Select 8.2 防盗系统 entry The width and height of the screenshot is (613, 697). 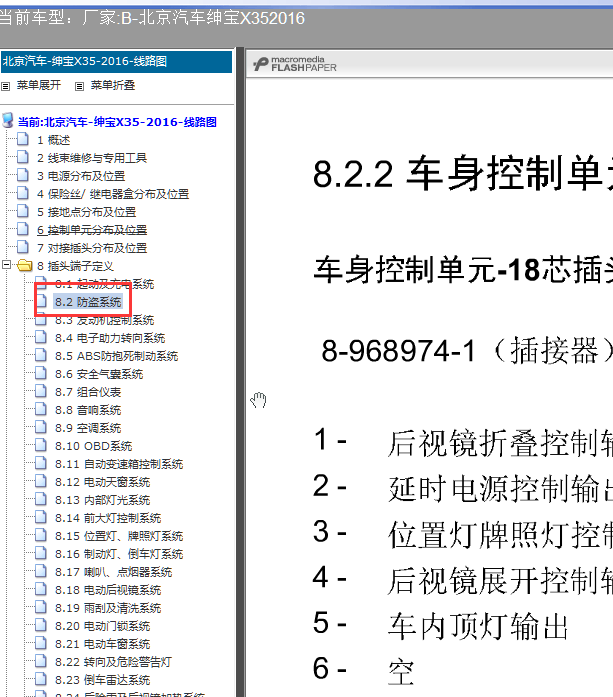tap(88, 302)
